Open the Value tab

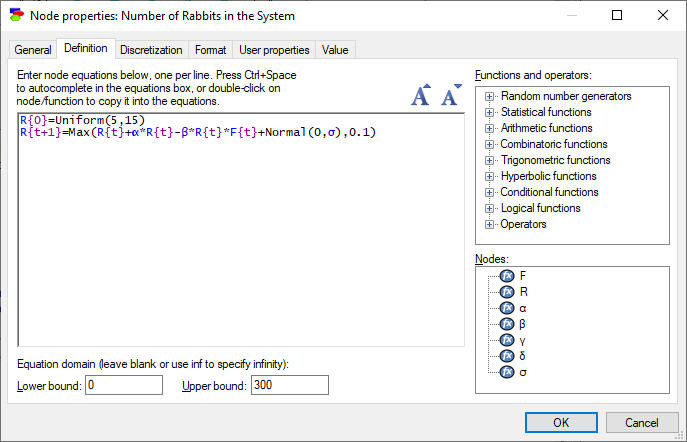tap(335, 50)
